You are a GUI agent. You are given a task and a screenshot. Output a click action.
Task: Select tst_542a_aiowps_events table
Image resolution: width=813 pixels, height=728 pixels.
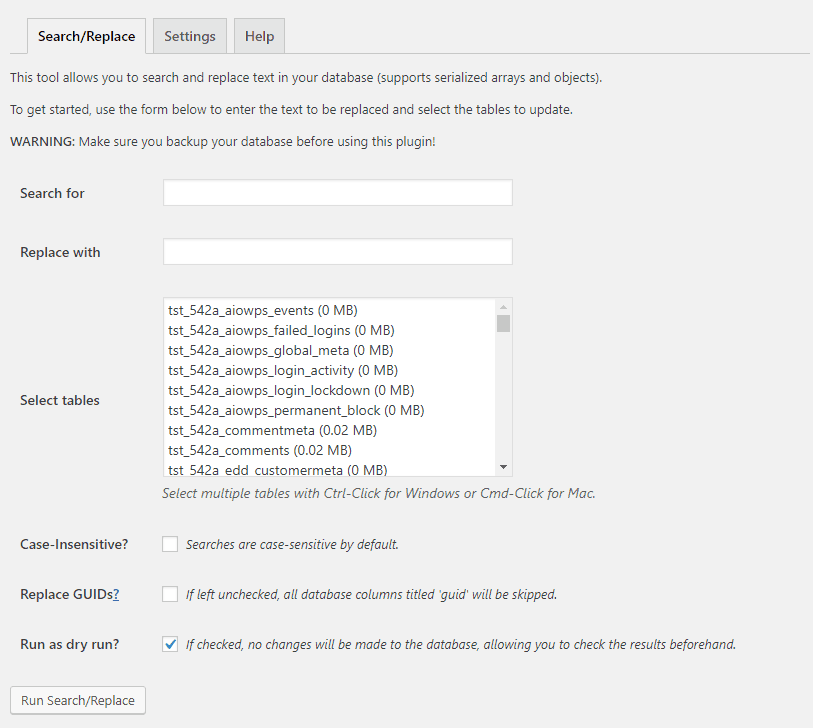coord(262,310)
